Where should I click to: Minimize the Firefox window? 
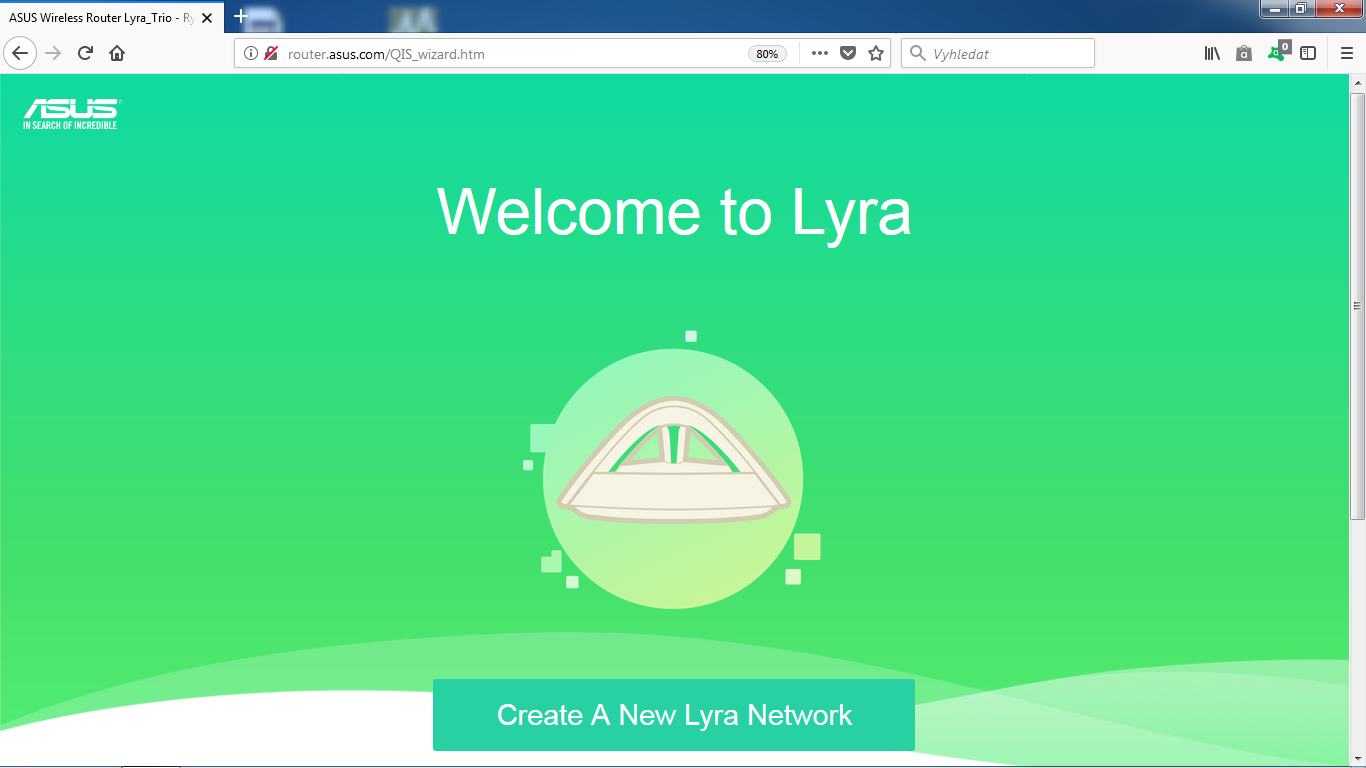(1274, 9)
